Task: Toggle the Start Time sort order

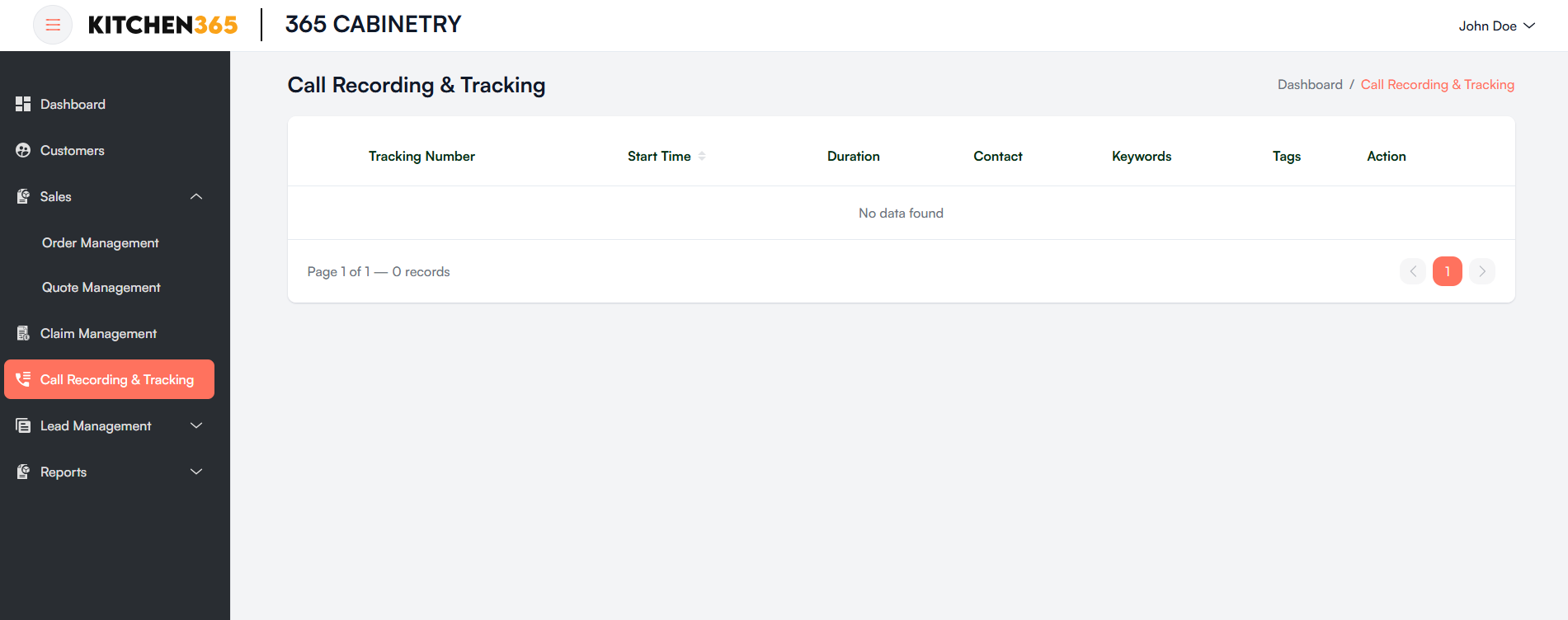Action: click(702, 156)
